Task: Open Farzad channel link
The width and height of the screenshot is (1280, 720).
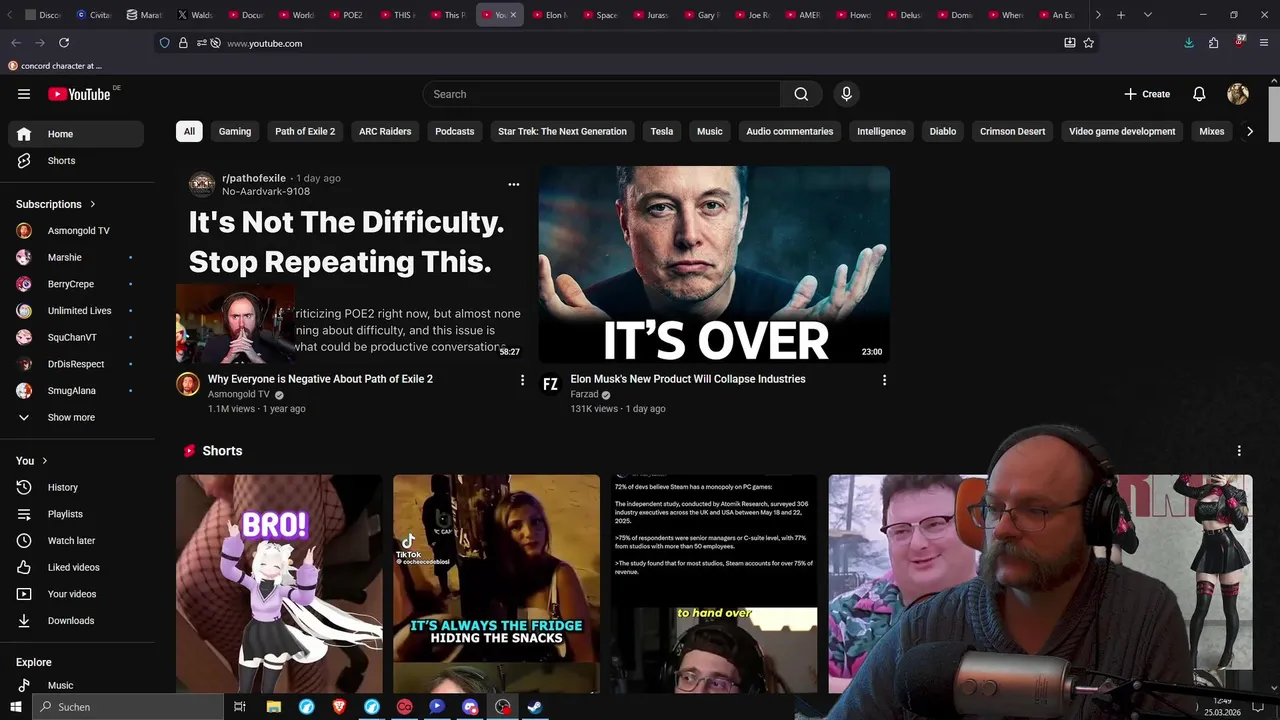Action: click(x=584, y=395)
